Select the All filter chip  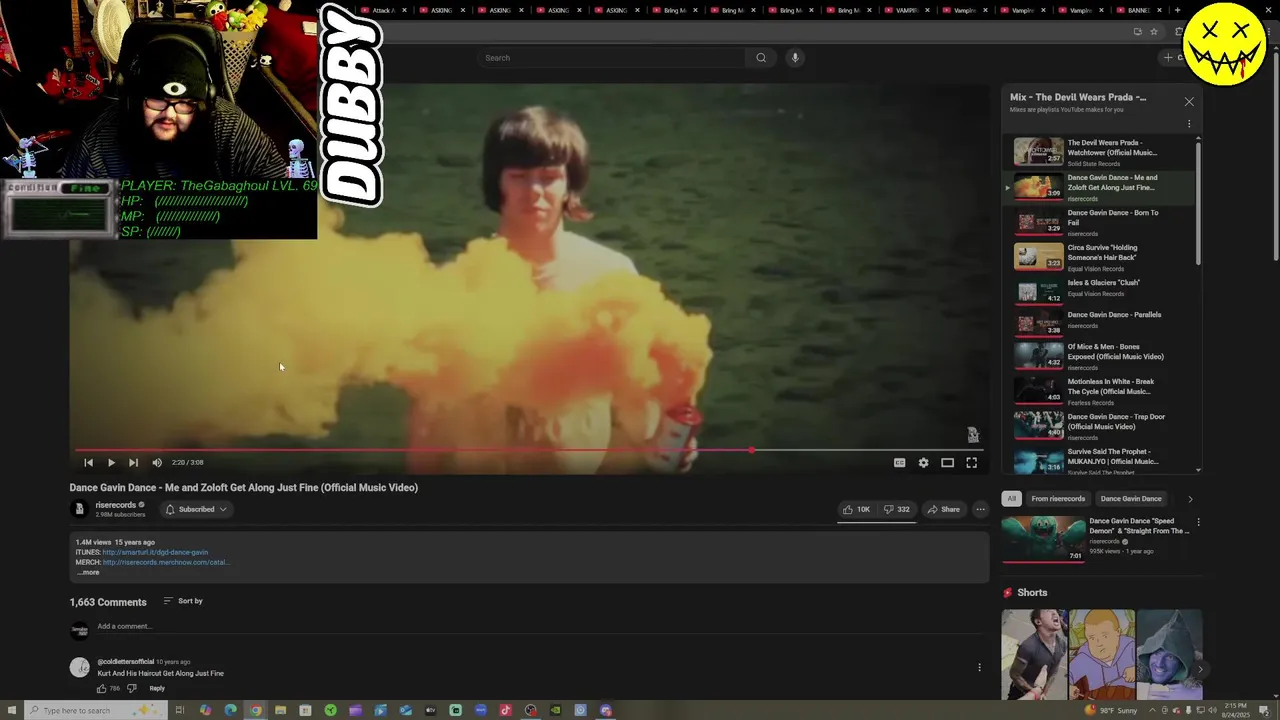coord(1011,499)
